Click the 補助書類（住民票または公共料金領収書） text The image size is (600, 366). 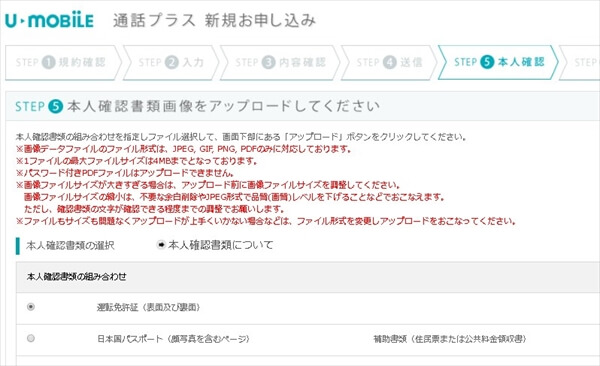(x=450, y=339)
